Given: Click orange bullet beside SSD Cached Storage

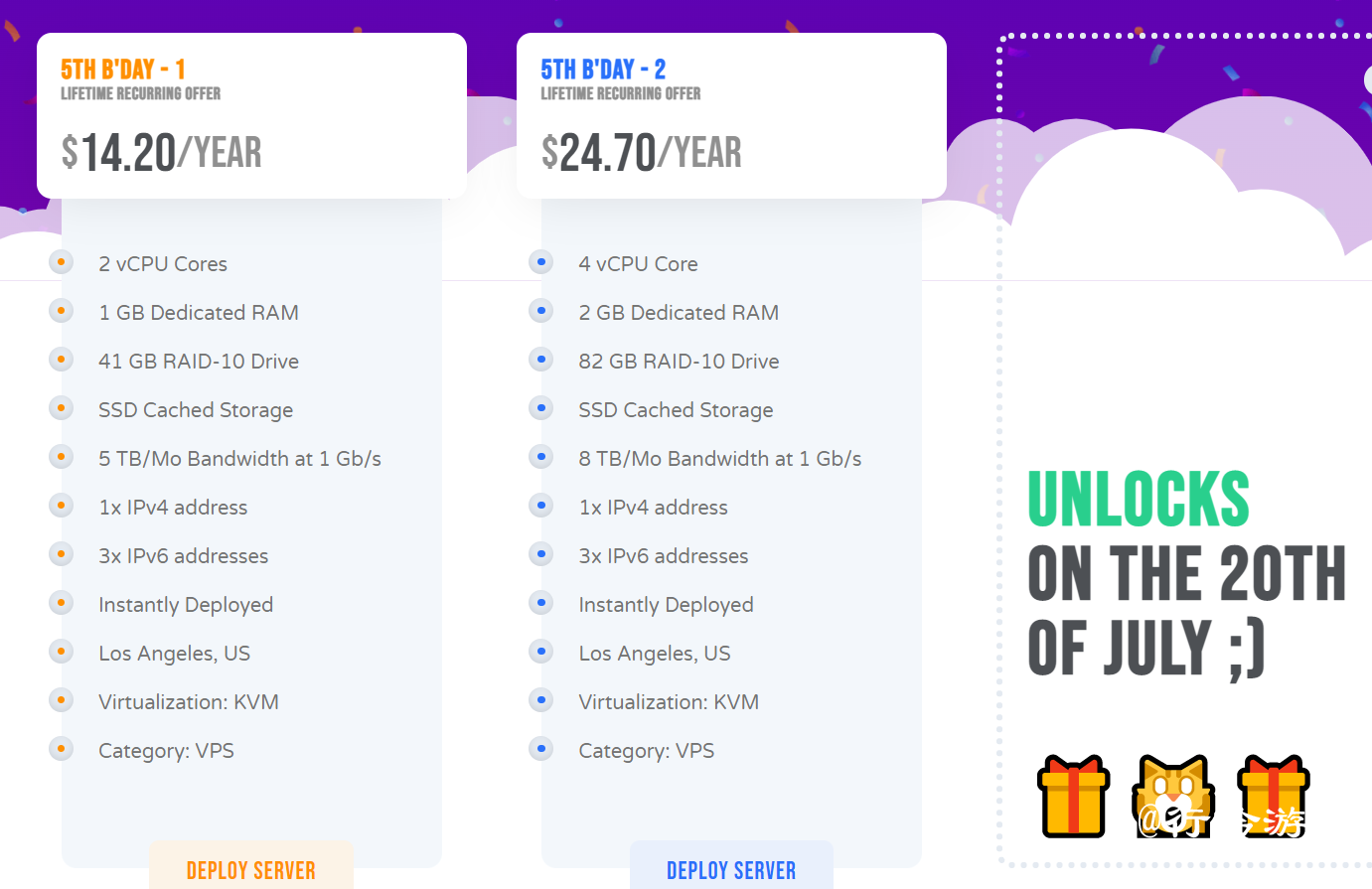Looking at the screenshot, I should tap(61, 408).
